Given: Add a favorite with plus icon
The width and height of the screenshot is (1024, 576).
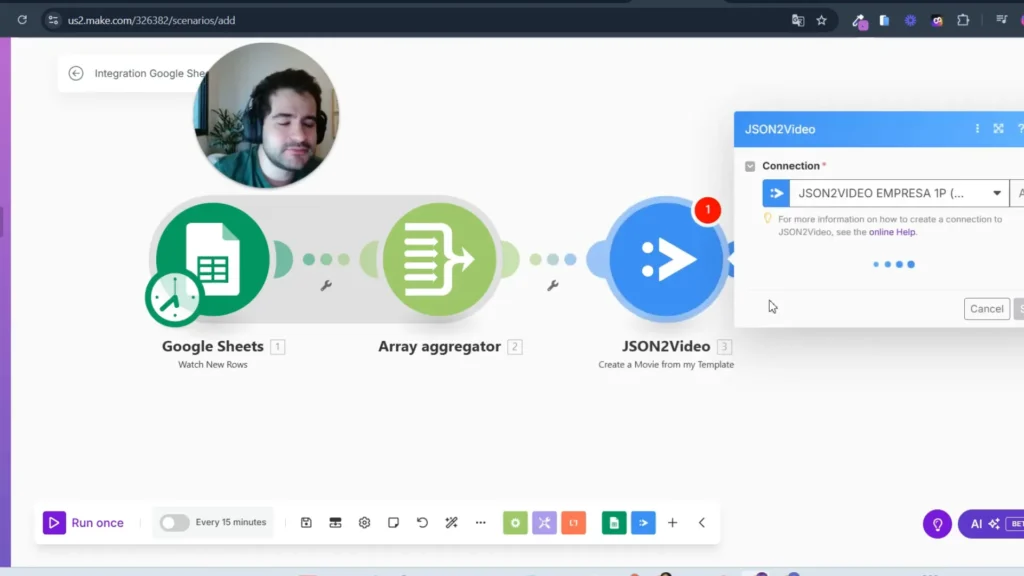Looking at the screenshot, I should 673,522.
